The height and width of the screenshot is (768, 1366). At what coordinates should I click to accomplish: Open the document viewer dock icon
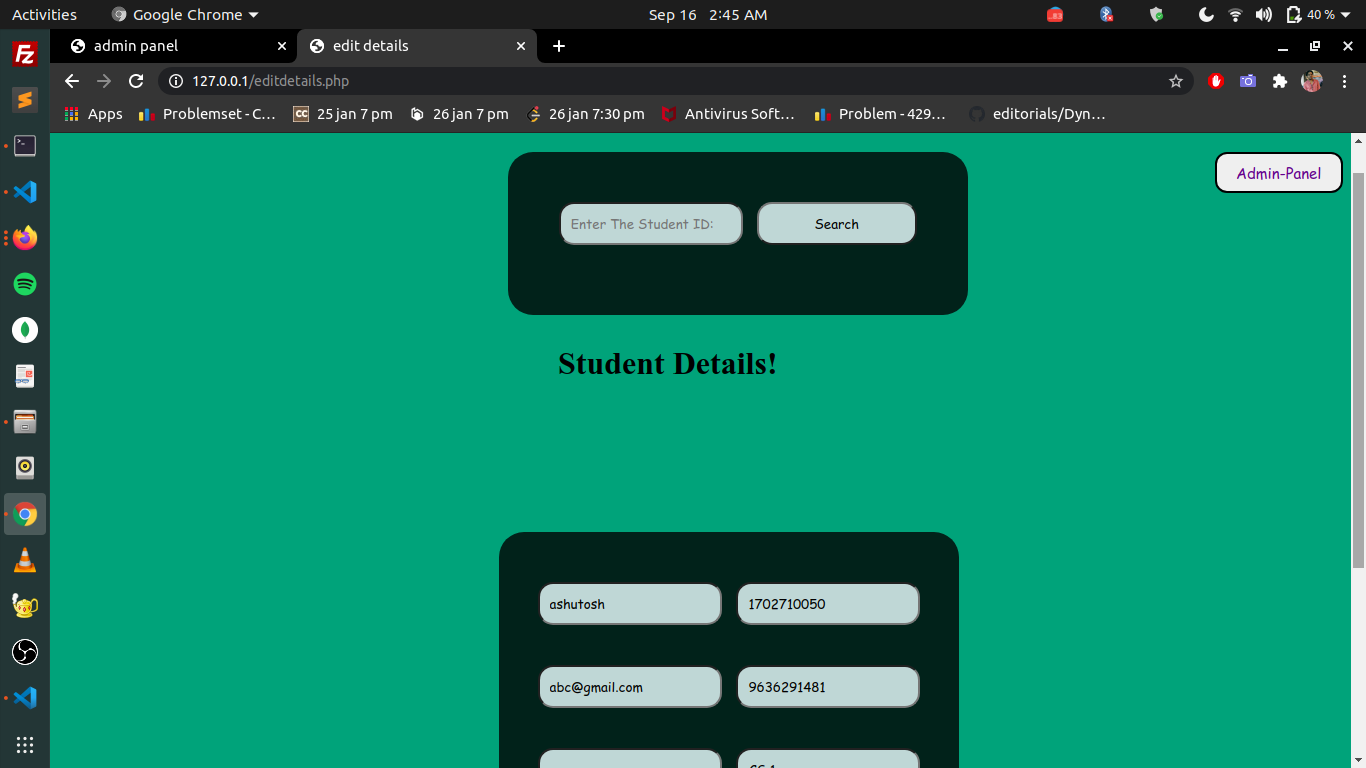[x=25, y=376]
